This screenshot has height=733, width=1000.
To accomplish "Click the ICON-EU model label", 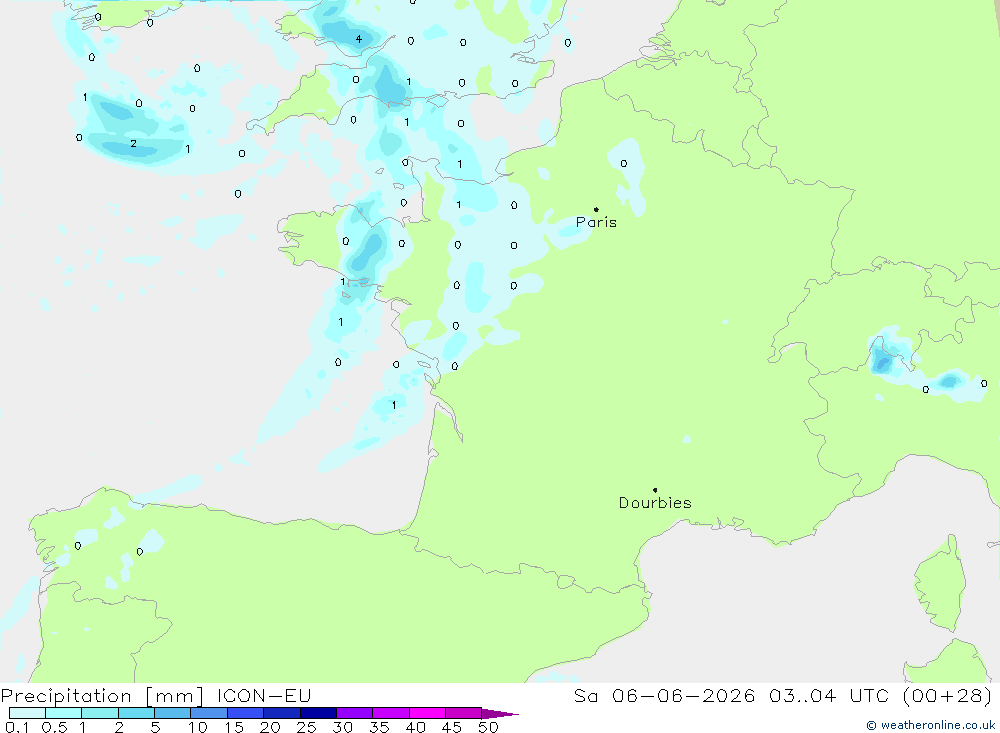I will click(264, 696).
